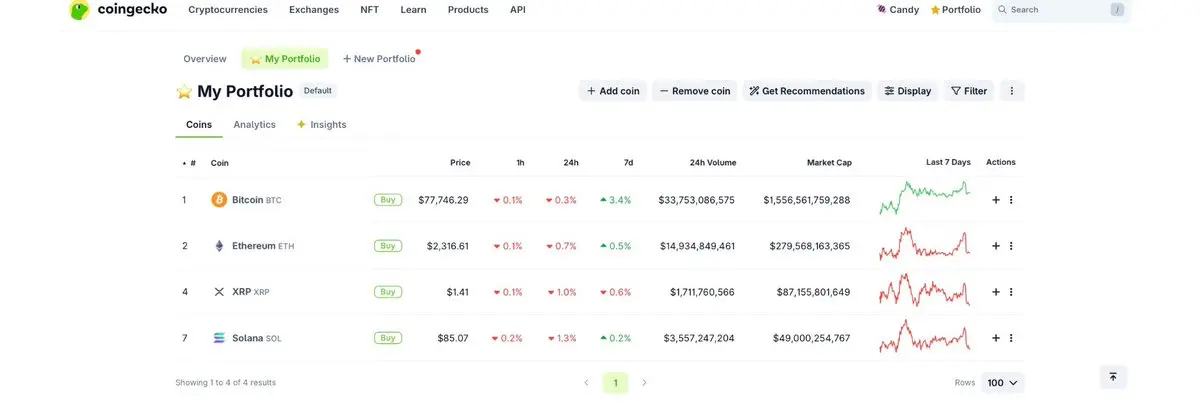This screenshot has height=413, width=1200.
Task: Click Buy button for Solana
Action: (388, 338)
